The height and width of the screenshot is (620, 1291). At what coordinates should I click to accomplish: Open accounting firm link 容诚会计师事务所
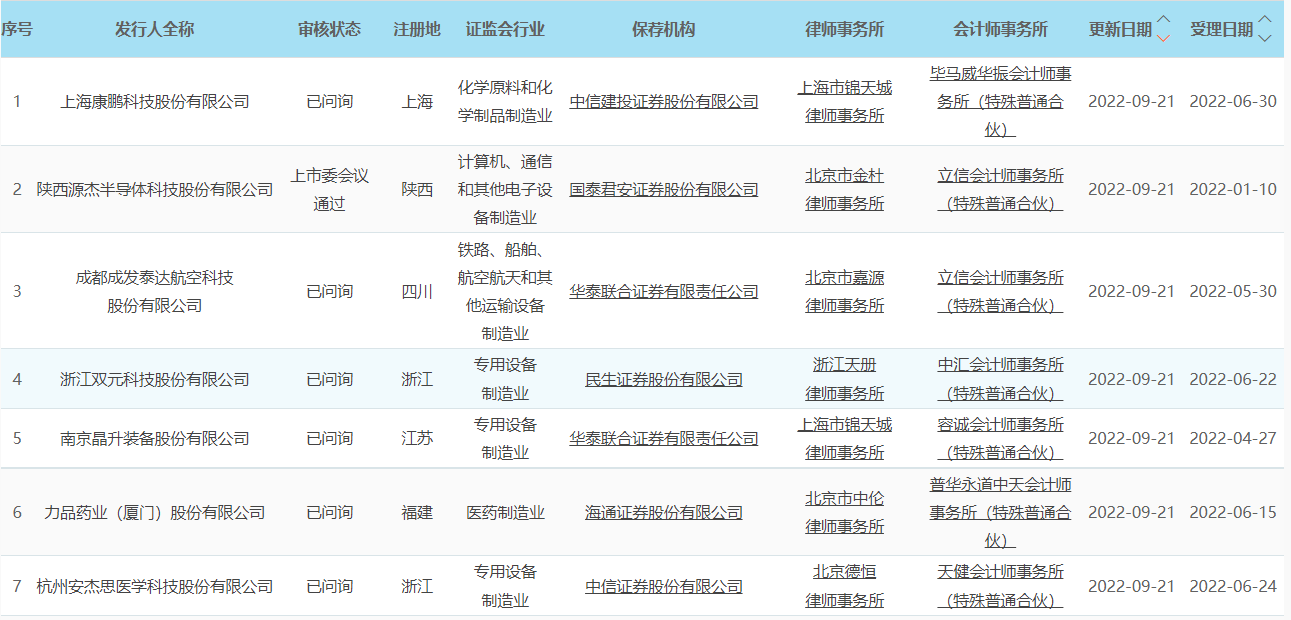[1001, 438]
